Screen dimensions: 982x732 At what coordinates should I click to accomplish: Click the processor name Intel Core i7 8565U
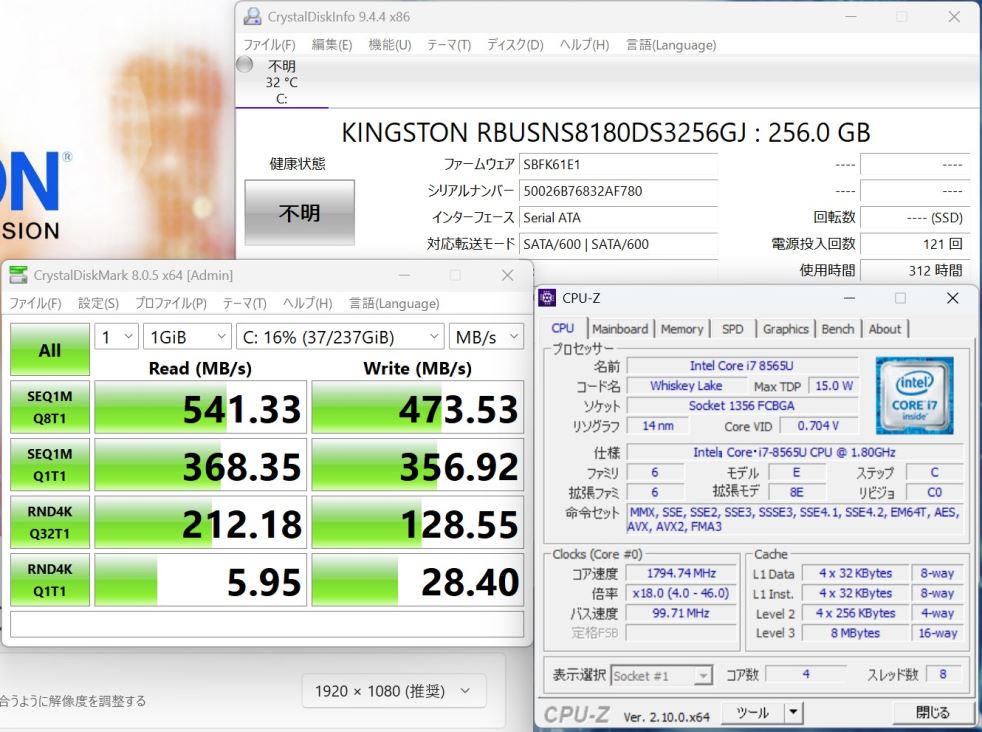click(x=742, y=366)
